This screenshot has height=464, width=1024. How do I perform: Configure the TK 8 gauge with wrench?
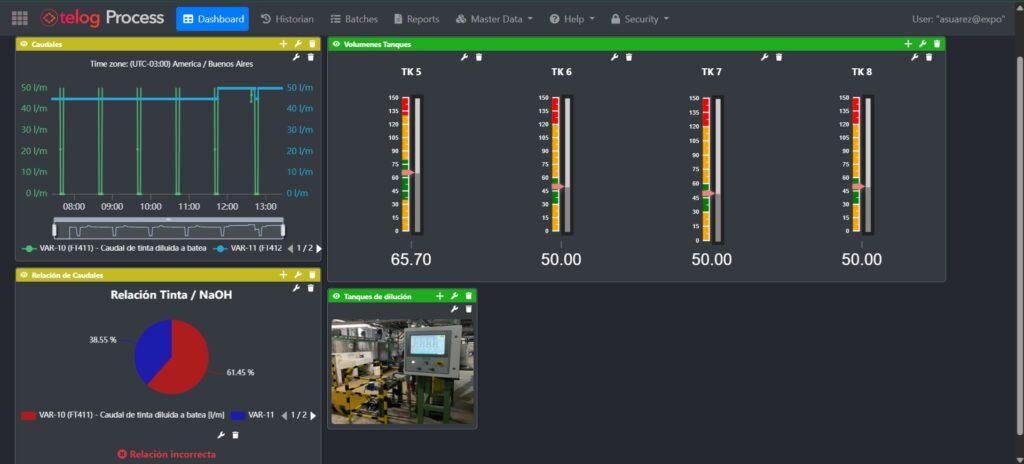914,57
